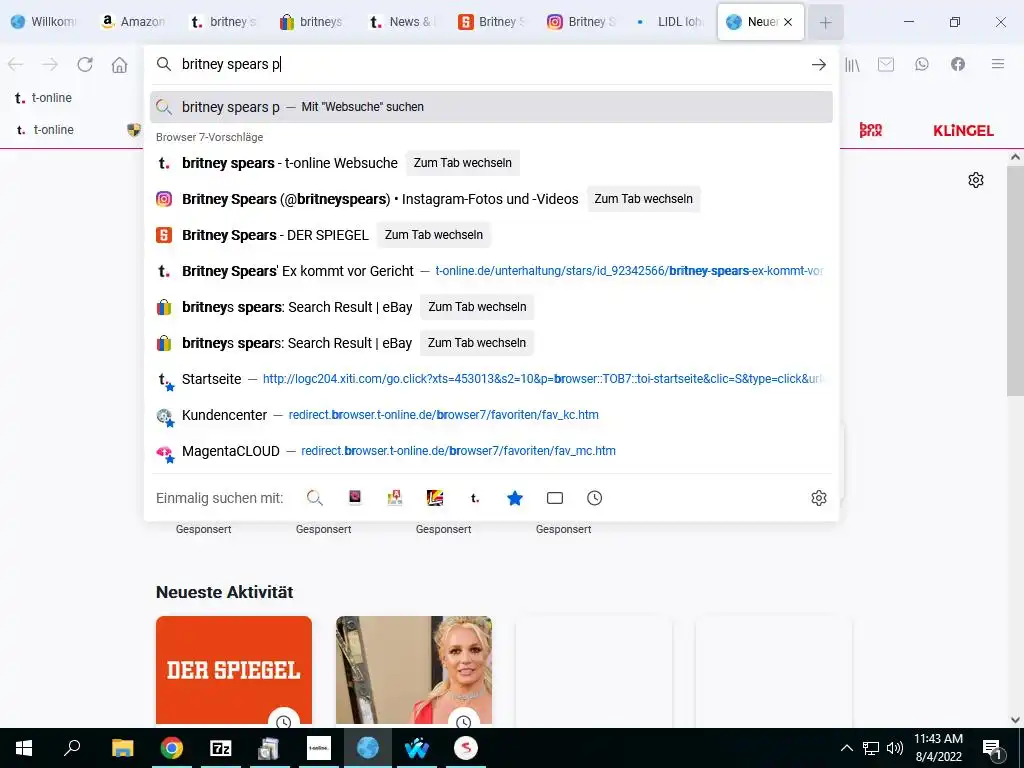Open the WhatsApp toolbar icon
Viewport: 1024px width, 768px height.
pyautogui.click(x=921, y=64)
